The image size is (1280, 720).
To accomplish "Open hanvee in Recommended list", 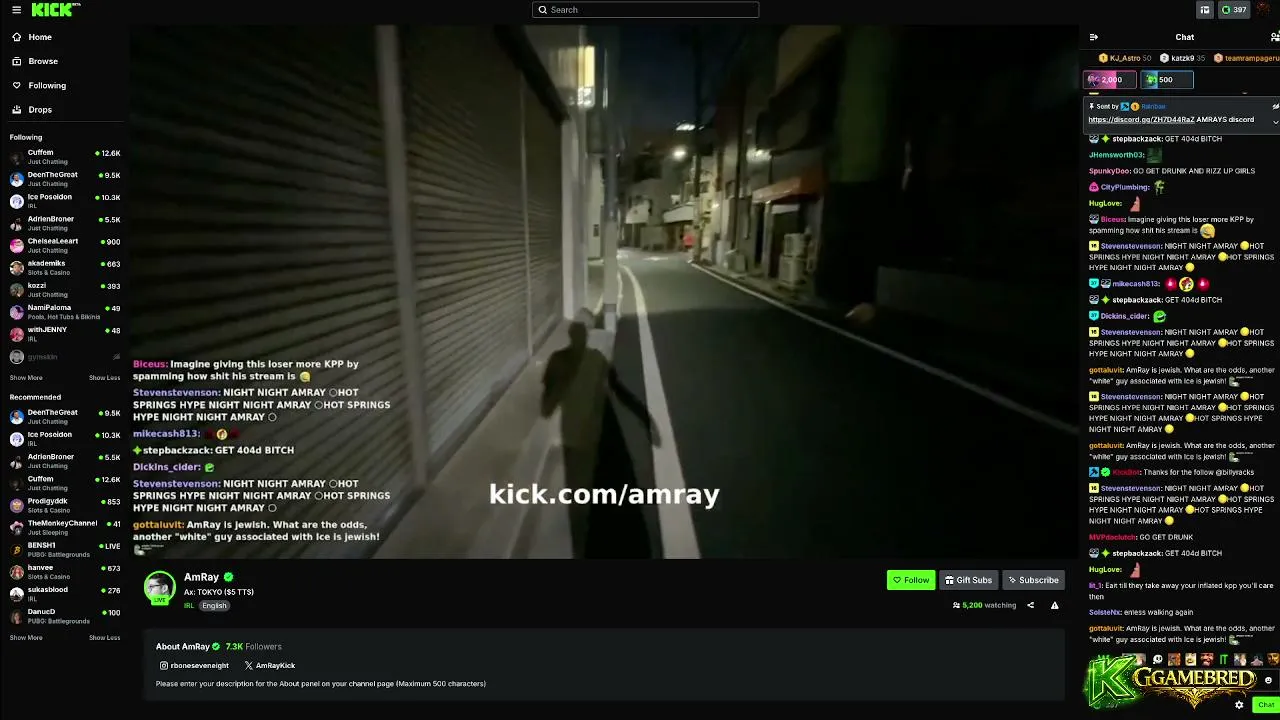I will click(64, 572).
